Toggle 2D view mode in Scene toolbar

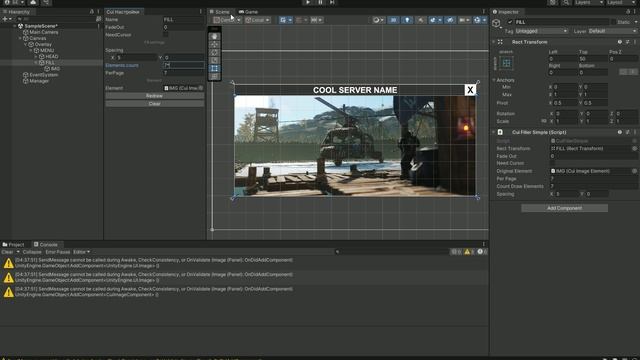point(393,20)
